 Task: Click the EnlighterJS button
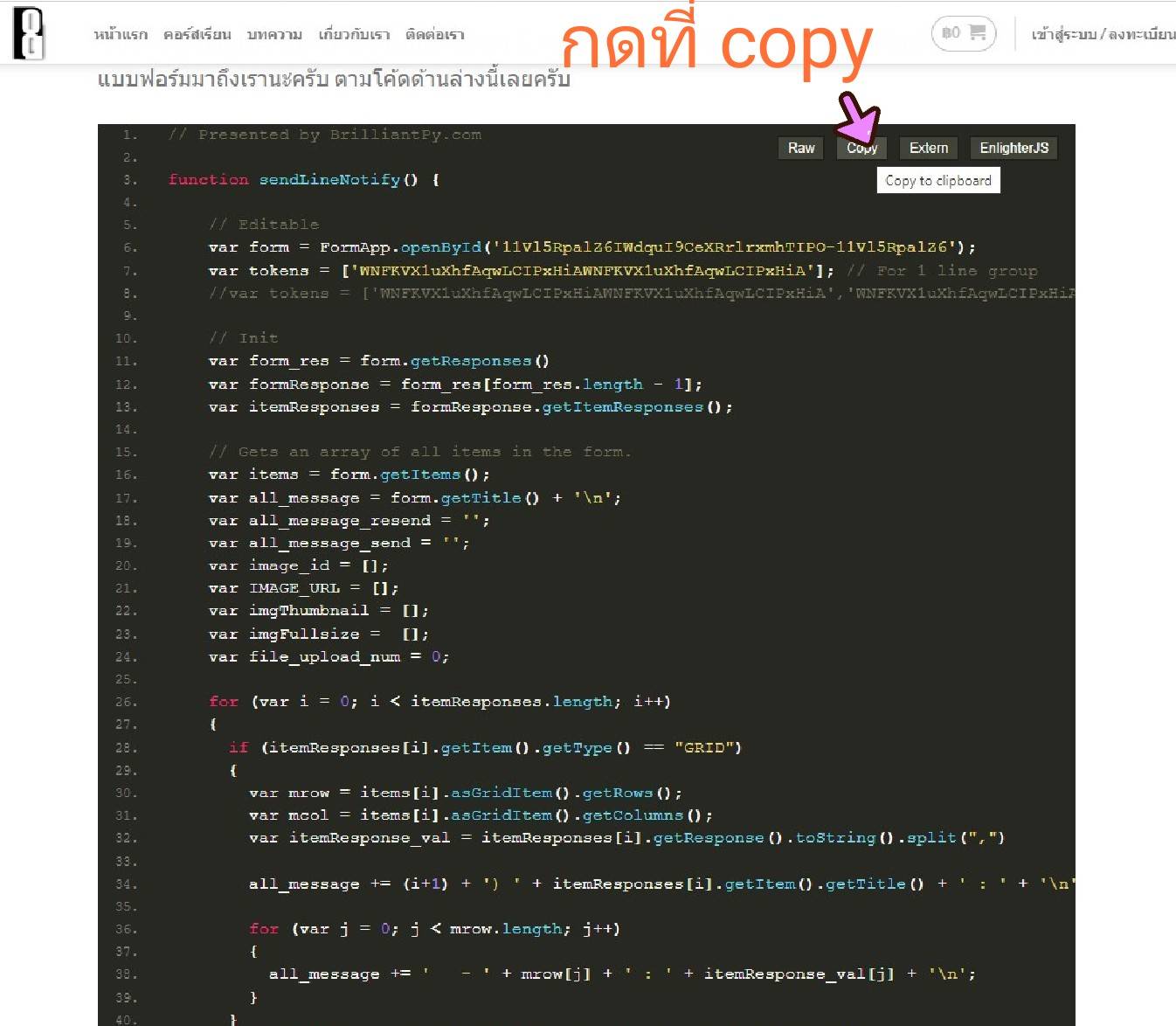click(x=1013, y=149)
